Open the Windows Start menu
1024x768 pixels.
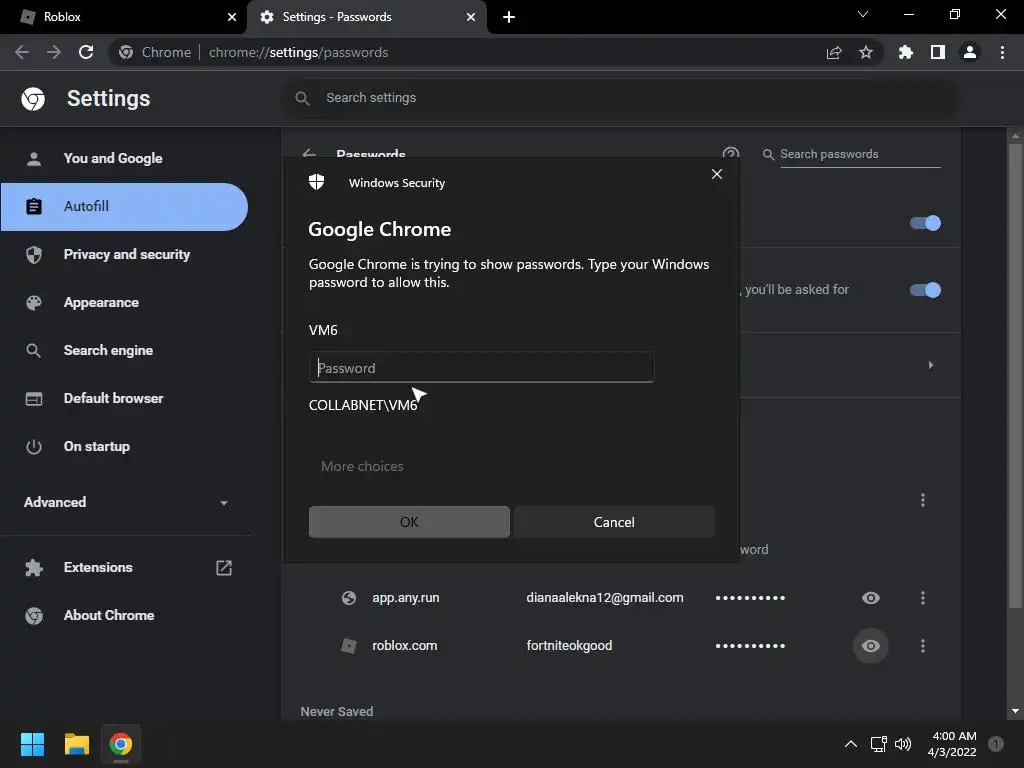click(x=32, y=744)
